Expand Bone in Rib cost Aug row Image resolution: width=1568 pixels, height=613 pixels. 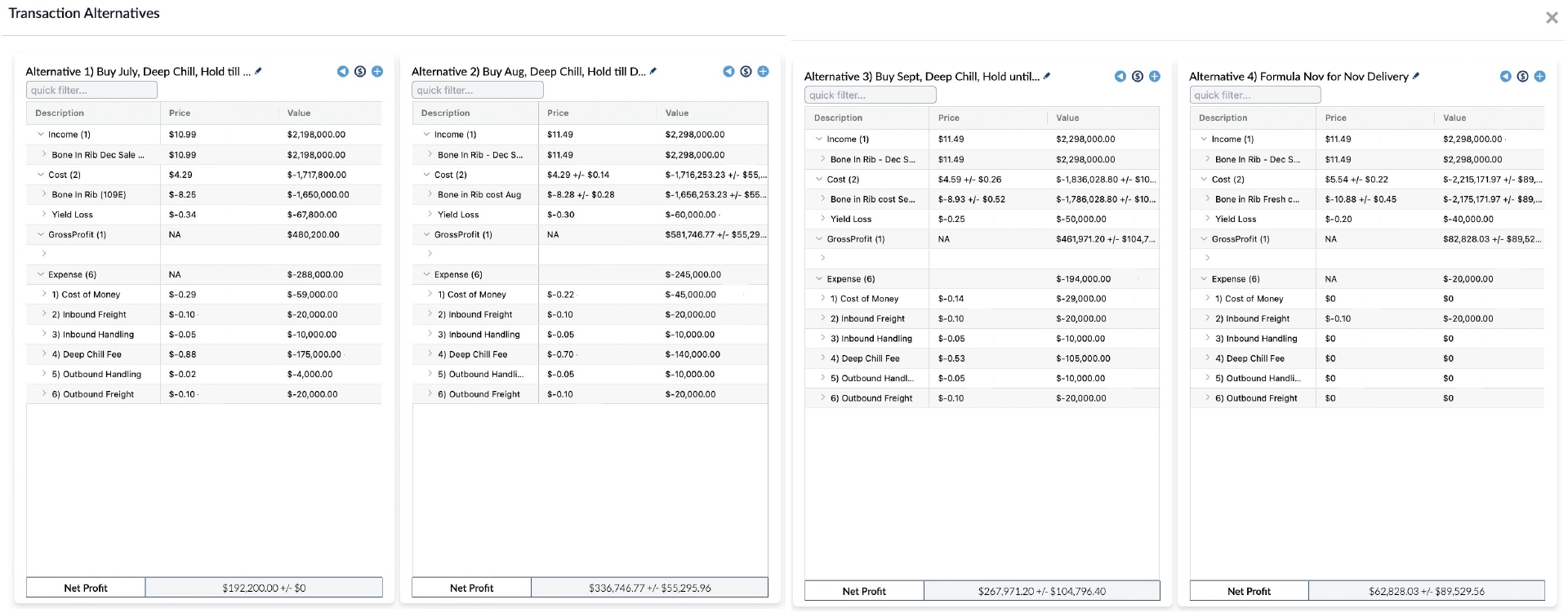[430, 194]
